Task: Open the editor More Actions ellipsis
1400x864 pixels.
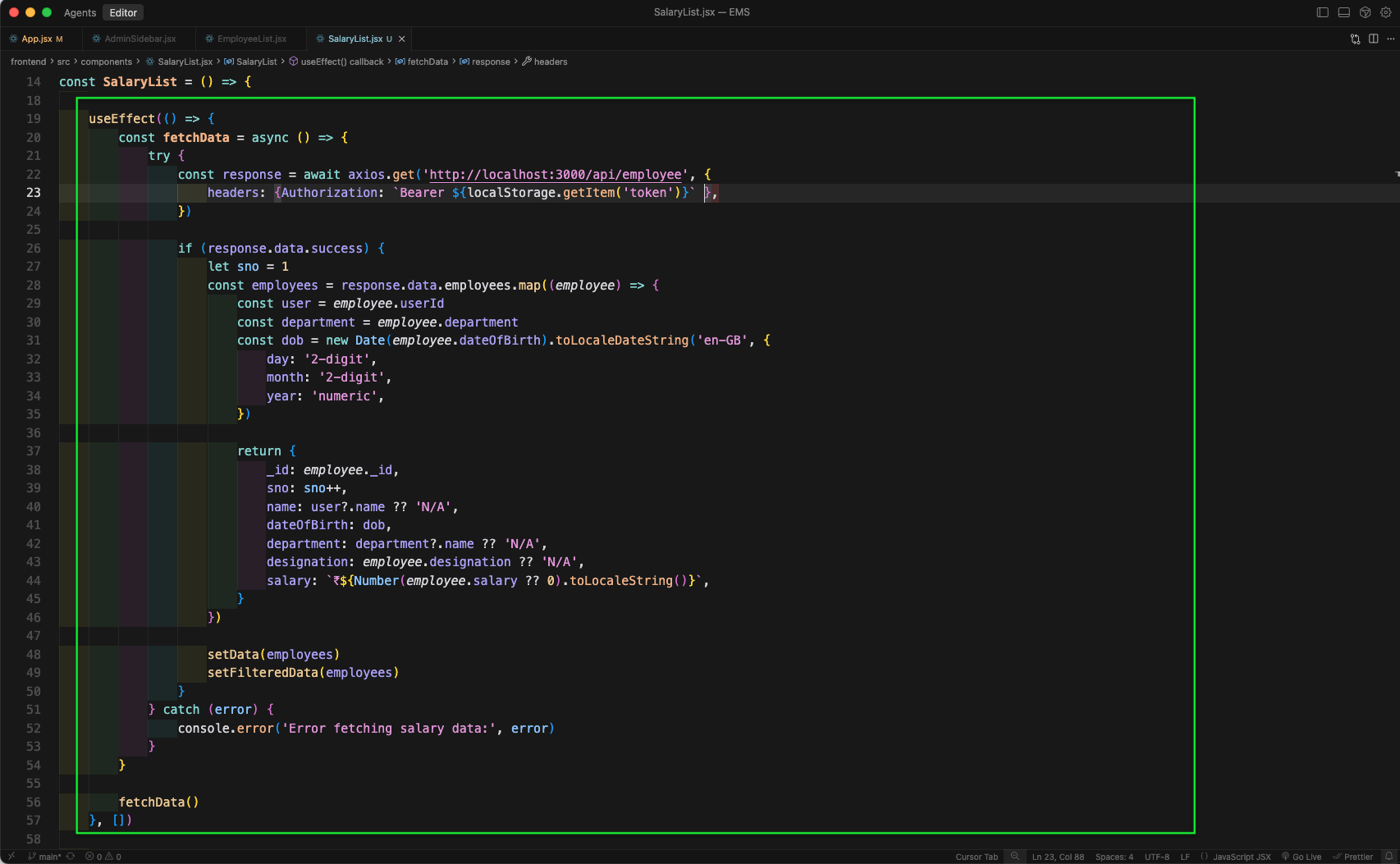Action: coord(1390,39)
